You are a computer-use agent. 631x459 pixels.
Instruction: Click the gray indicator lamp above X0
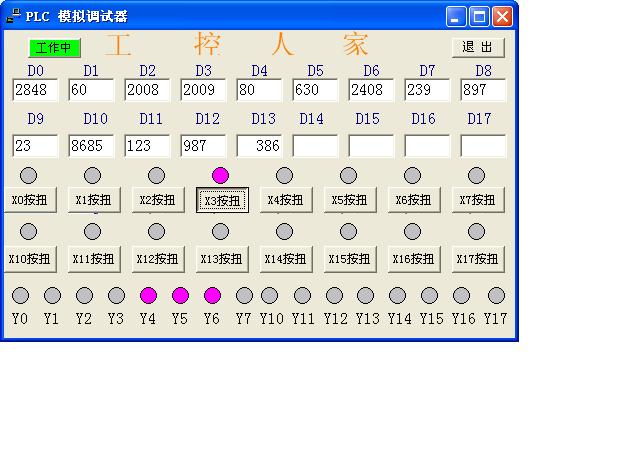tap(29, 175)
